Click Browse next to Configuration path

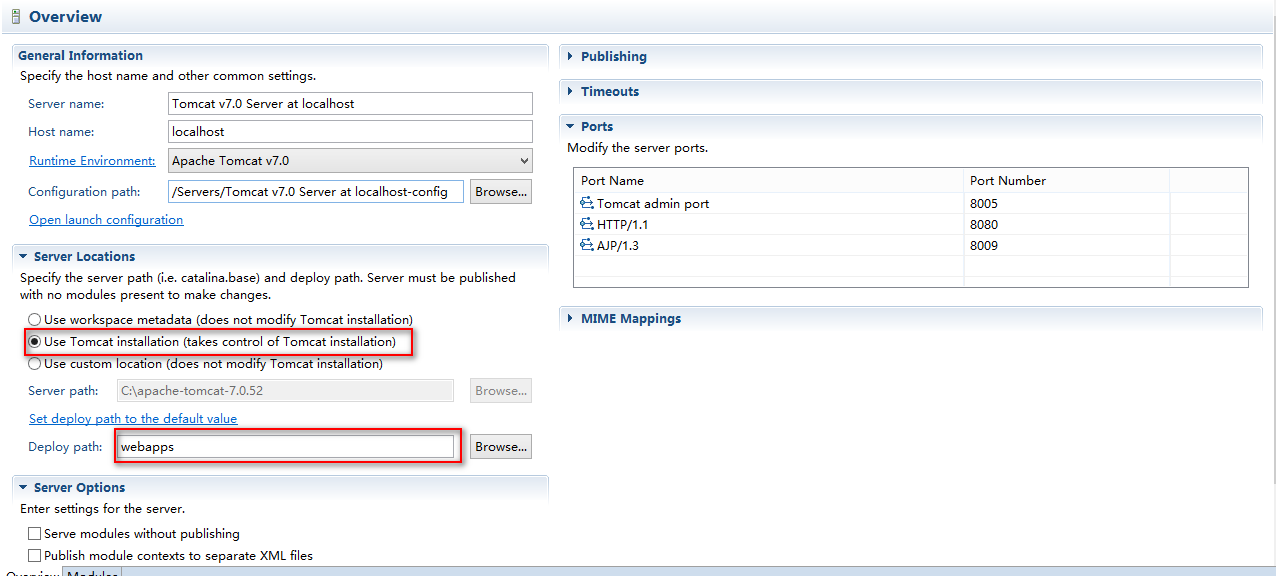(501, 191)
